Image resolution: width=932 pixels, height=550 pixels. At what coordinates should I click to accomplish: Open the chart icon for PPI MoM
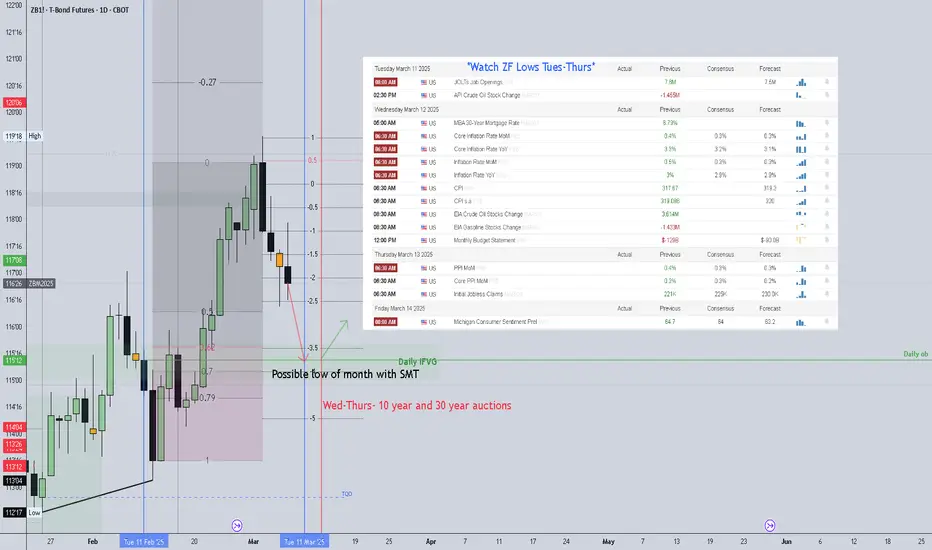(801, 268)
